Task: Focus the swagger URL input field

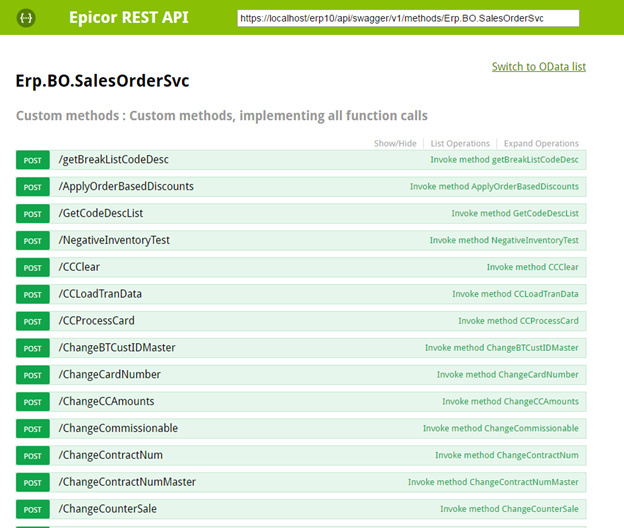Action: point(408,18)
